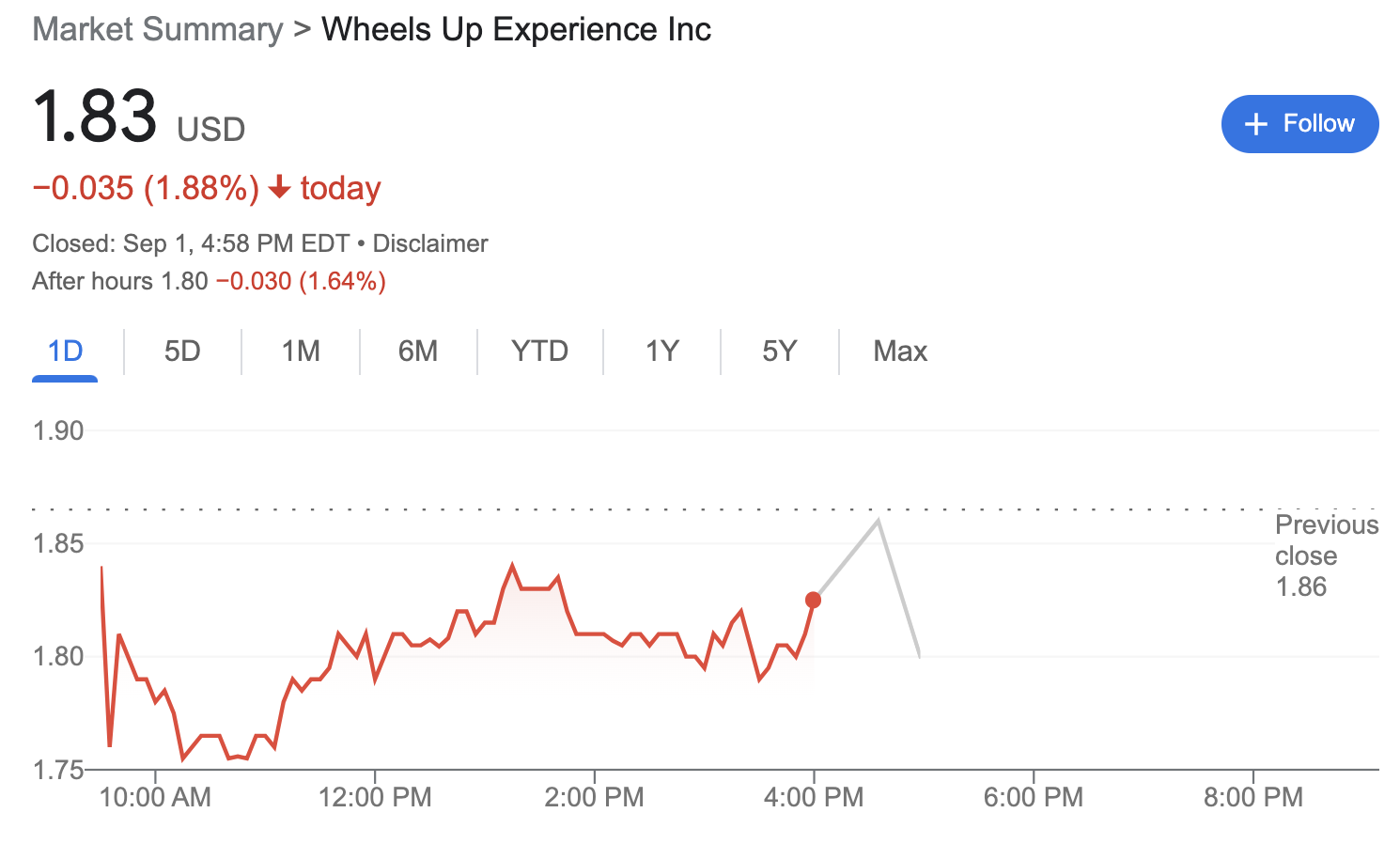Viewport: 1400px width, 844px height.
Task: Select the 1D time range tab
Action: [x=64, y=351]
